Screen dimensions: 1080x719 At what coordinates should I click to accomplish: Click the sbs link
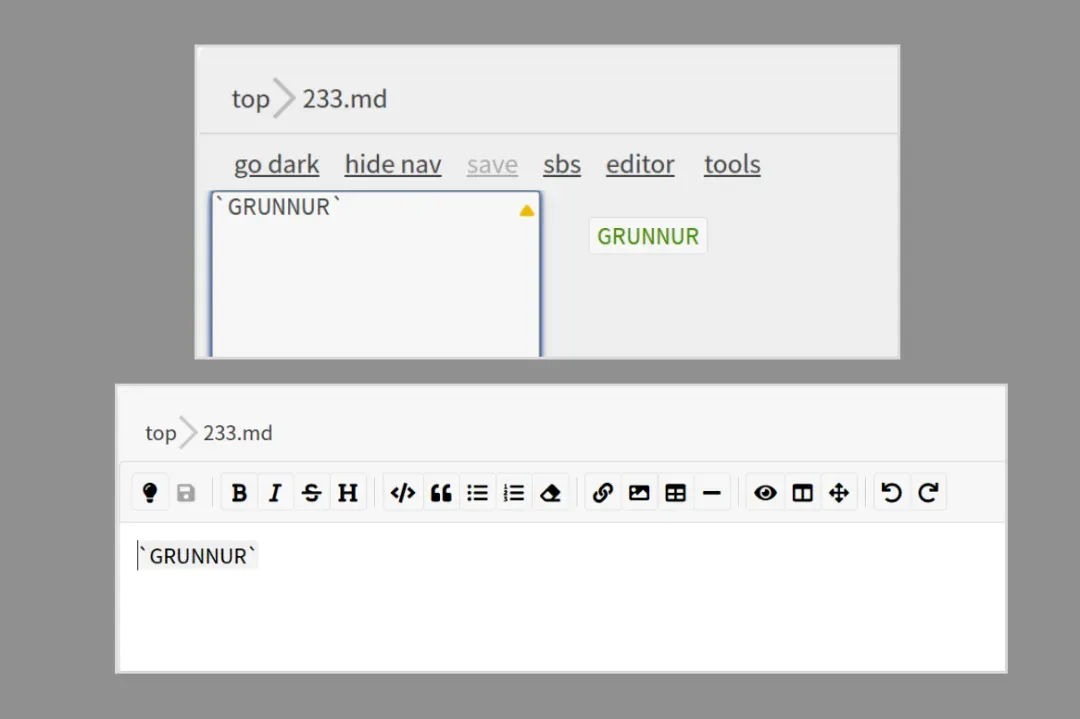click(x=561, y=165)
